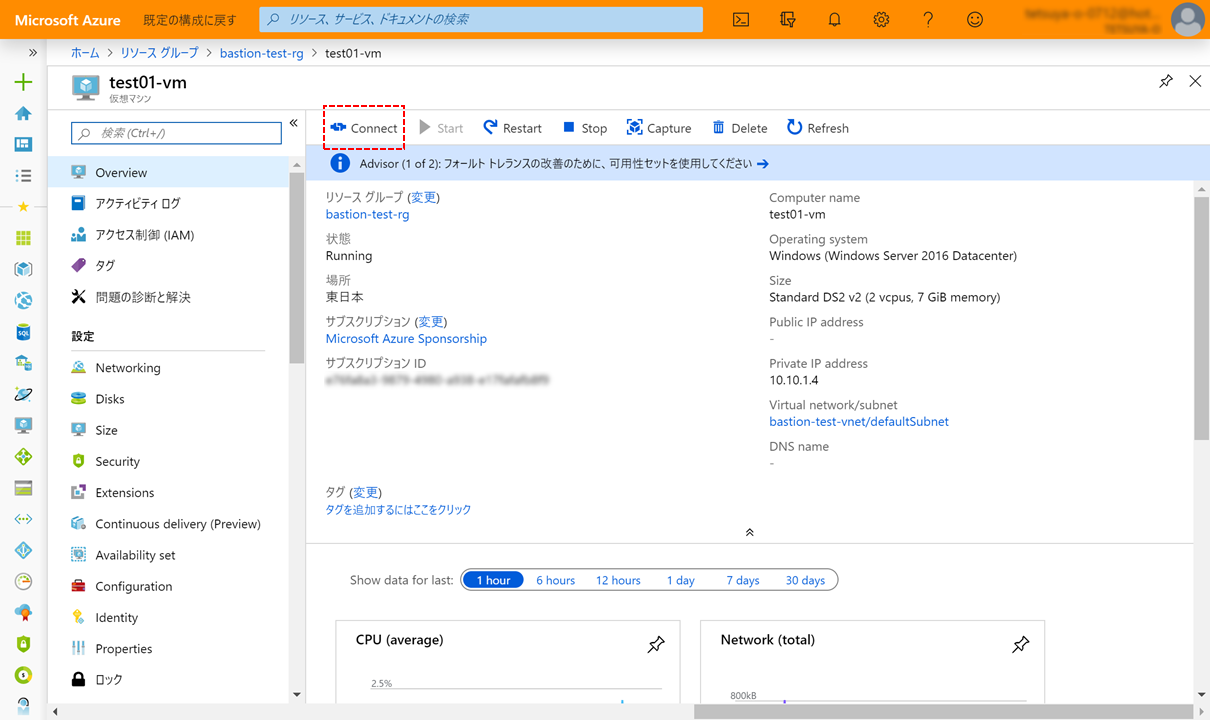Open portal settings gear
The width and height of the screenshot is (1210, 720).
coord(881,19)
